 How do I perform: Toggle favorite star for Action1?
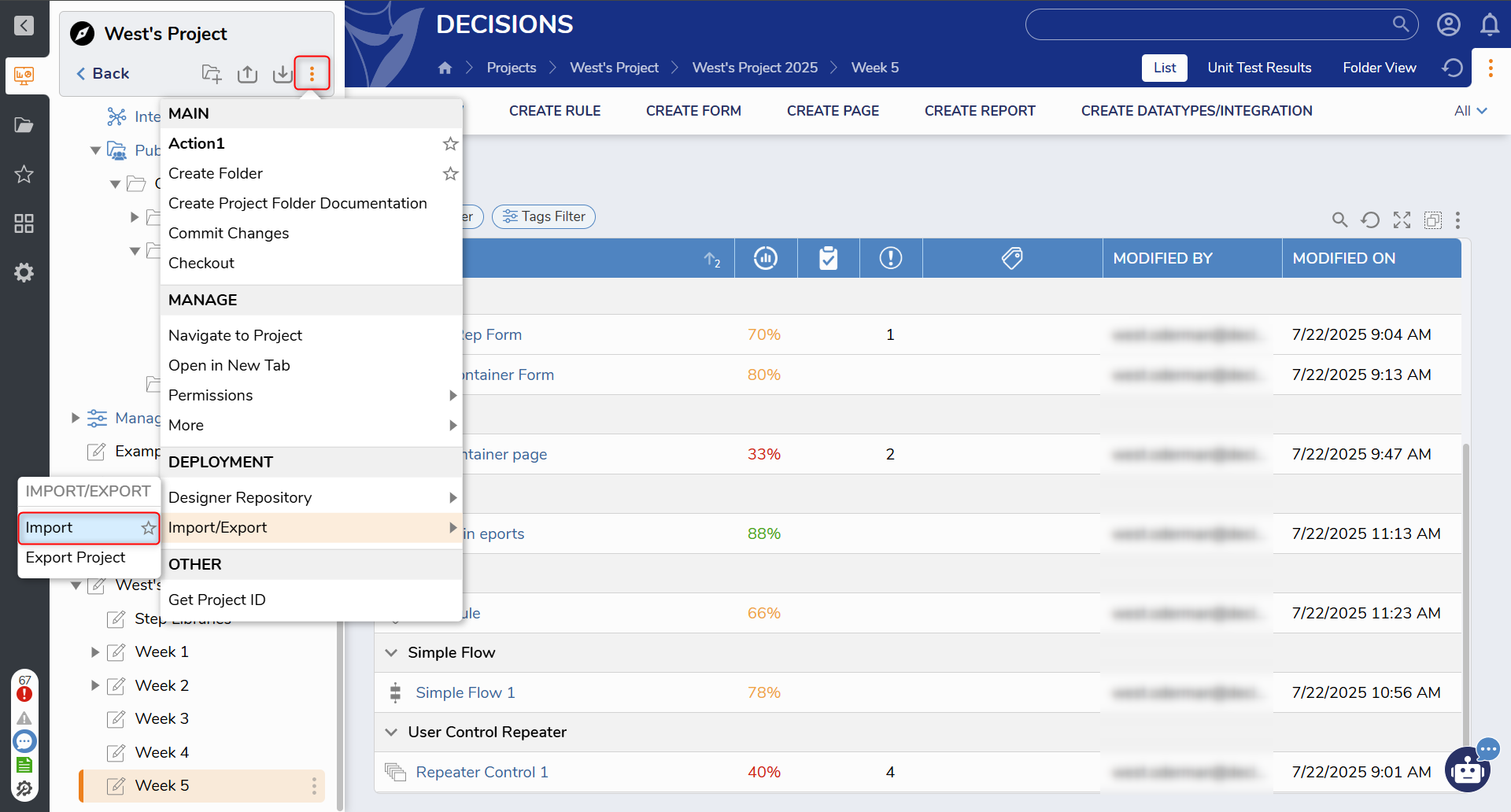pyautogui.click(x=450, y=144)
